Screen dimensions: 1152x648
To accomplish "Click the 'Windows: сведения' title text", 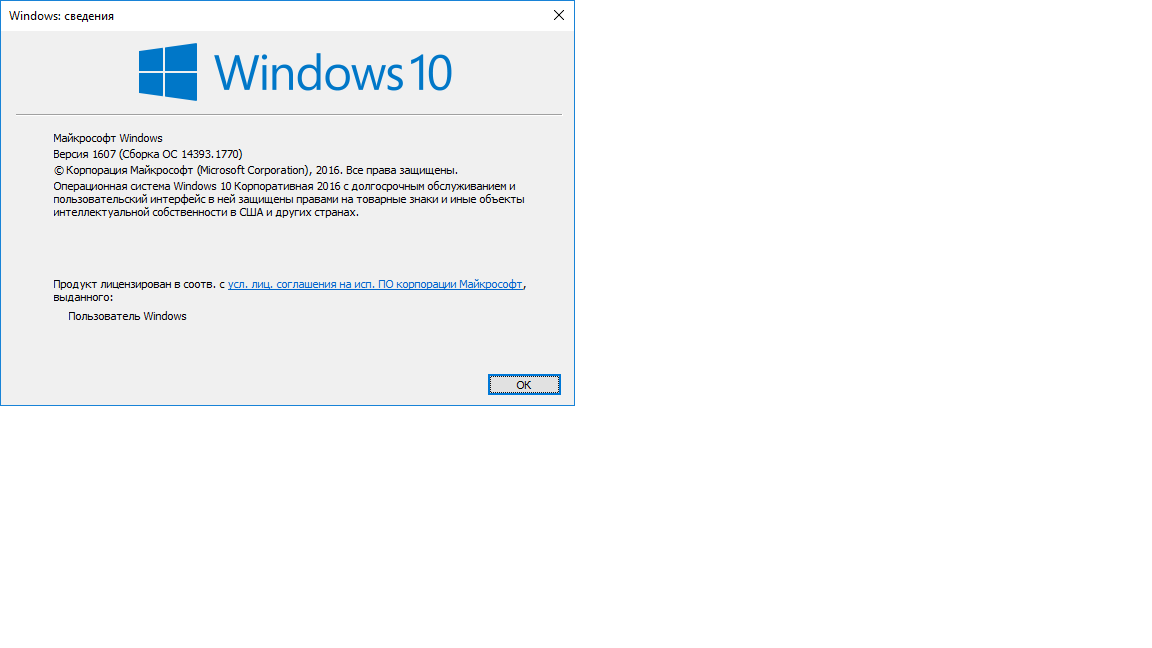I will click(x=62, y=16).
